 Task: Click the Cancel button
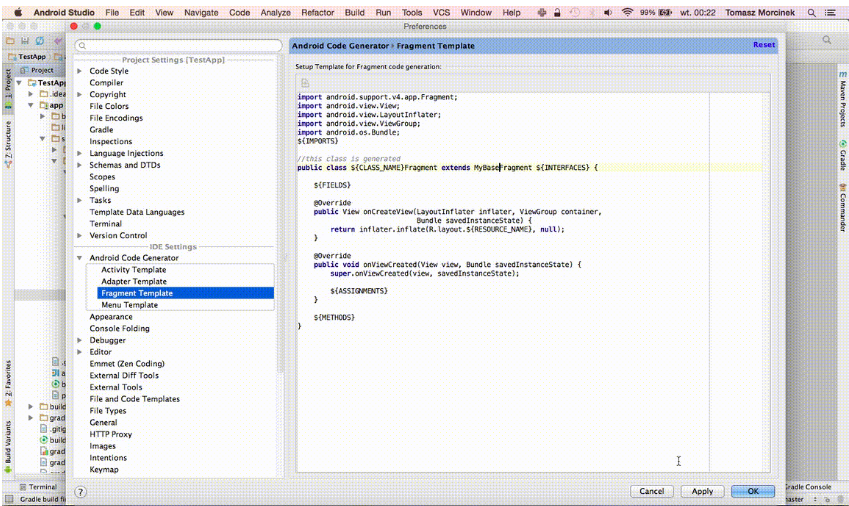click(x=651, y=491)
